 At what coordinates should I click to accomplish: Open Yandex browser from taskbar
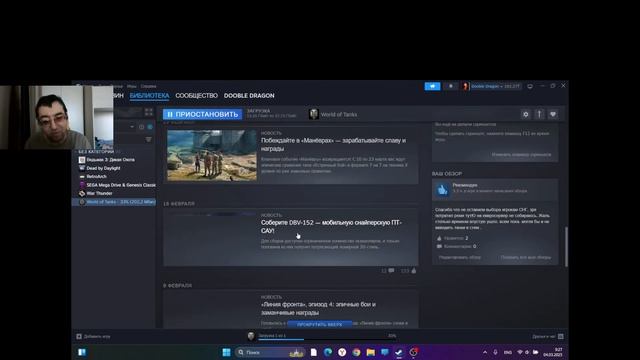[342, 352]
